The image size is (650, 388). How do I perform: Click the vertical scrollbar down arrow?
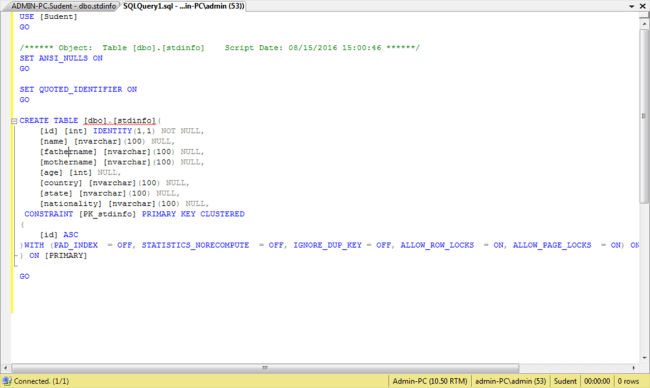(644, 358)
